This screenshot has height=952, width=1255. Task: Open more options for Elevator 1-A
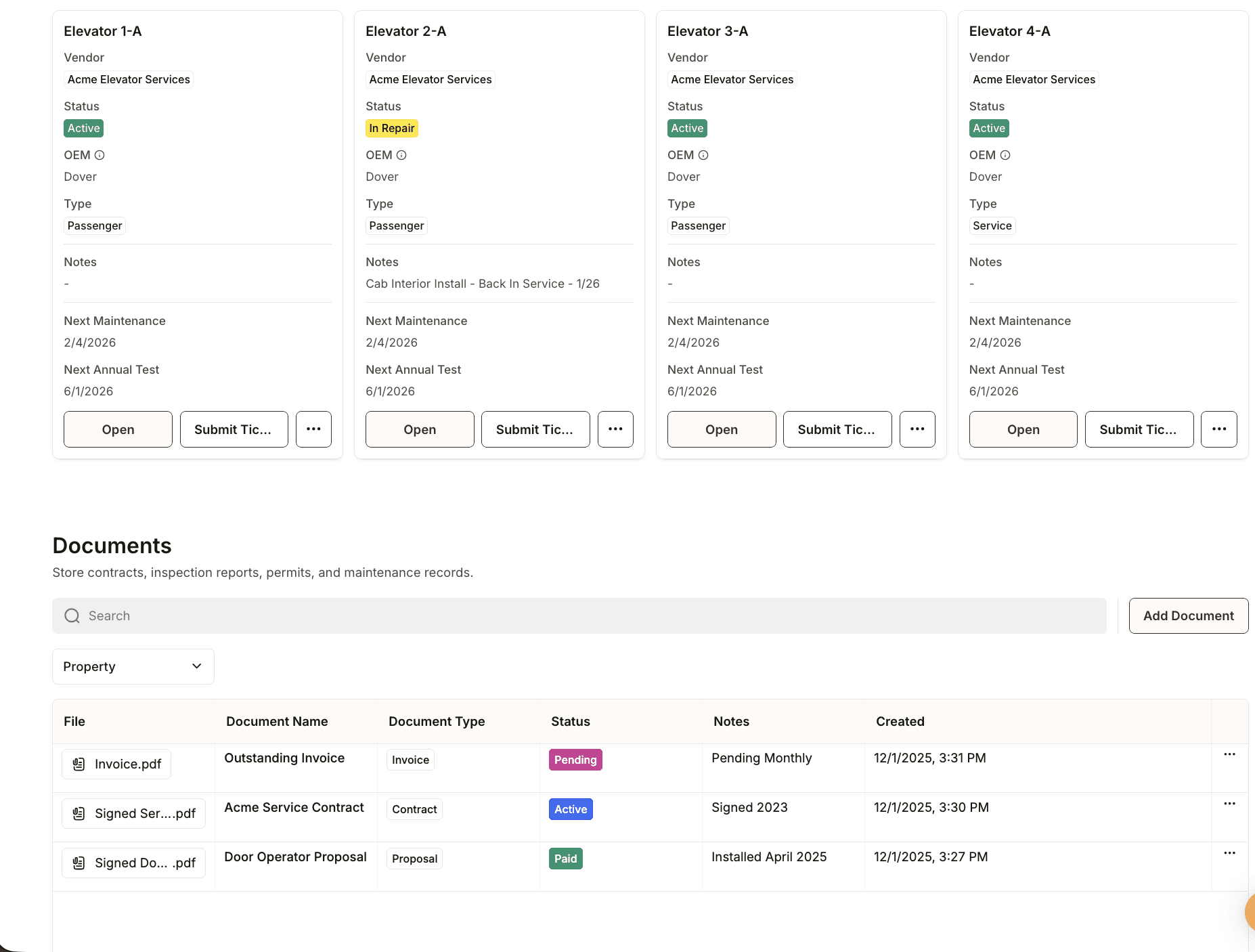(313, 429)
